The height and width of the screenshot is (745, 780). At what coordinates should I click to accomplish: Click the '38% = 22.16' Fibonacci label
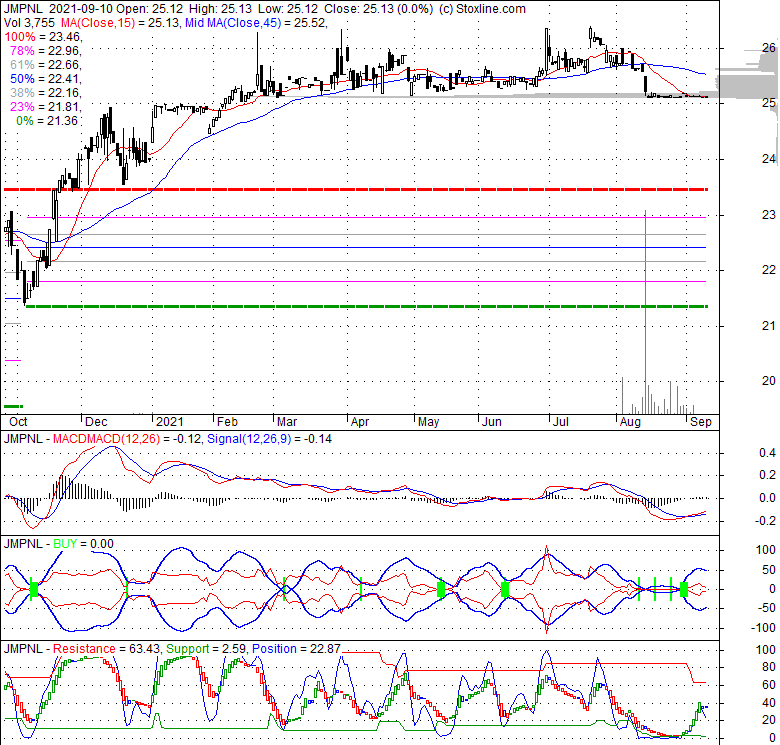(x=45, y=93)
